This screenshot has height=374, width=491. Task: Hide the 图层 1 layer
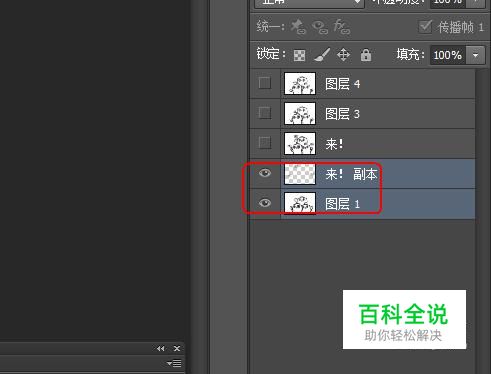point(265,203)
